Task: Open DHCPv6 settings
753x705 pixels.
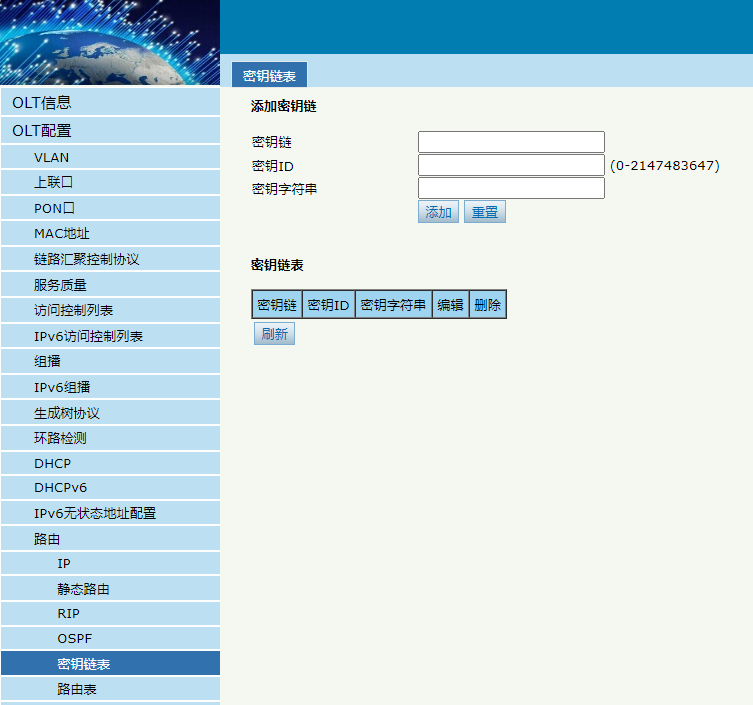Action: tap(110, 487)
